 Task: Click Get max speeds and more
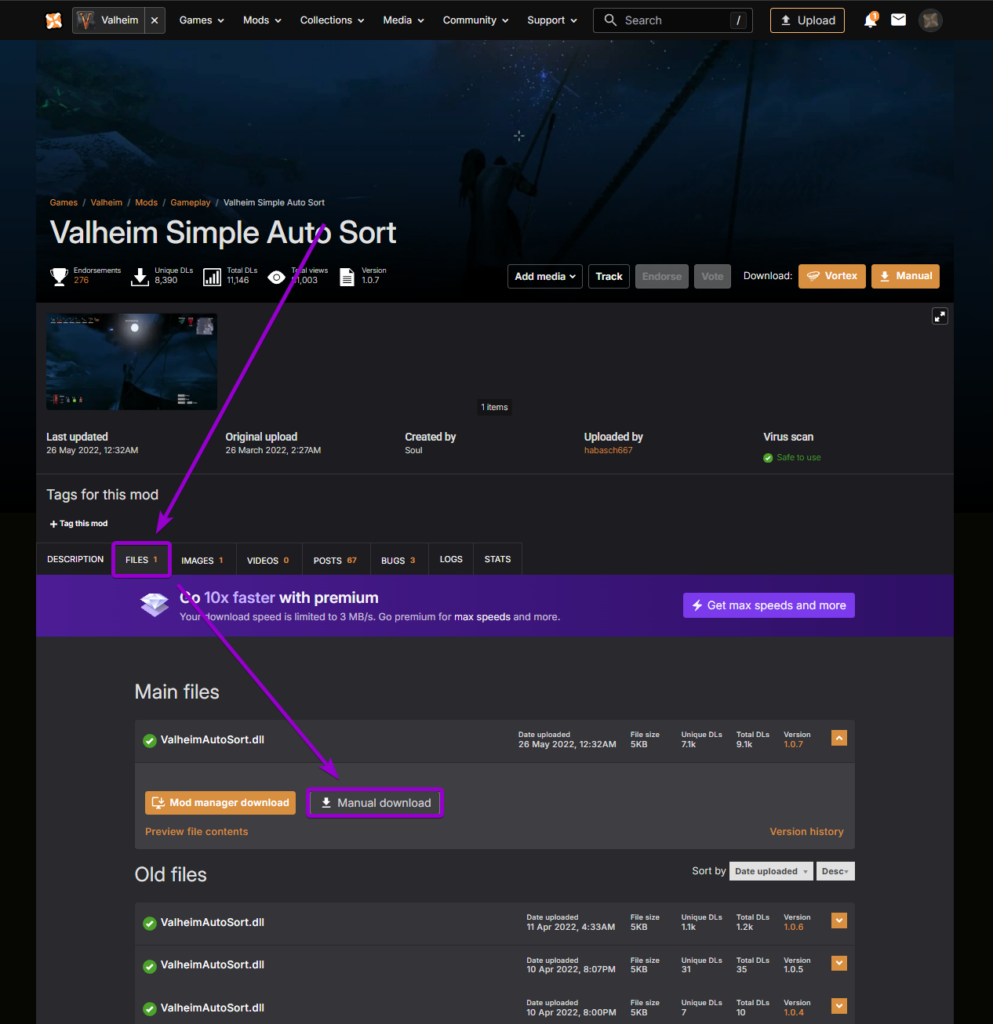(768, 605)
